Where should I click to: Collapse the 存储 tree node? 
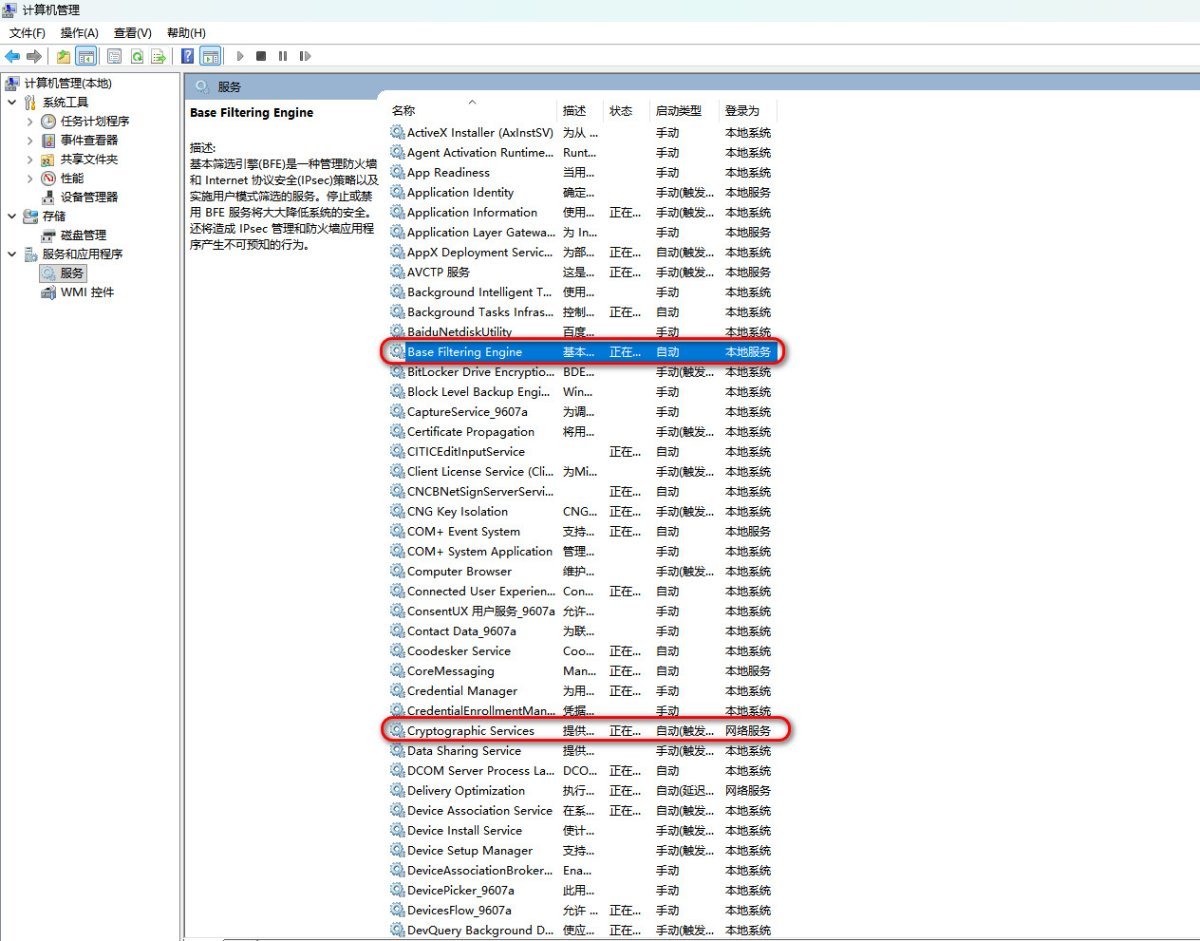click(x=12, y=216)
